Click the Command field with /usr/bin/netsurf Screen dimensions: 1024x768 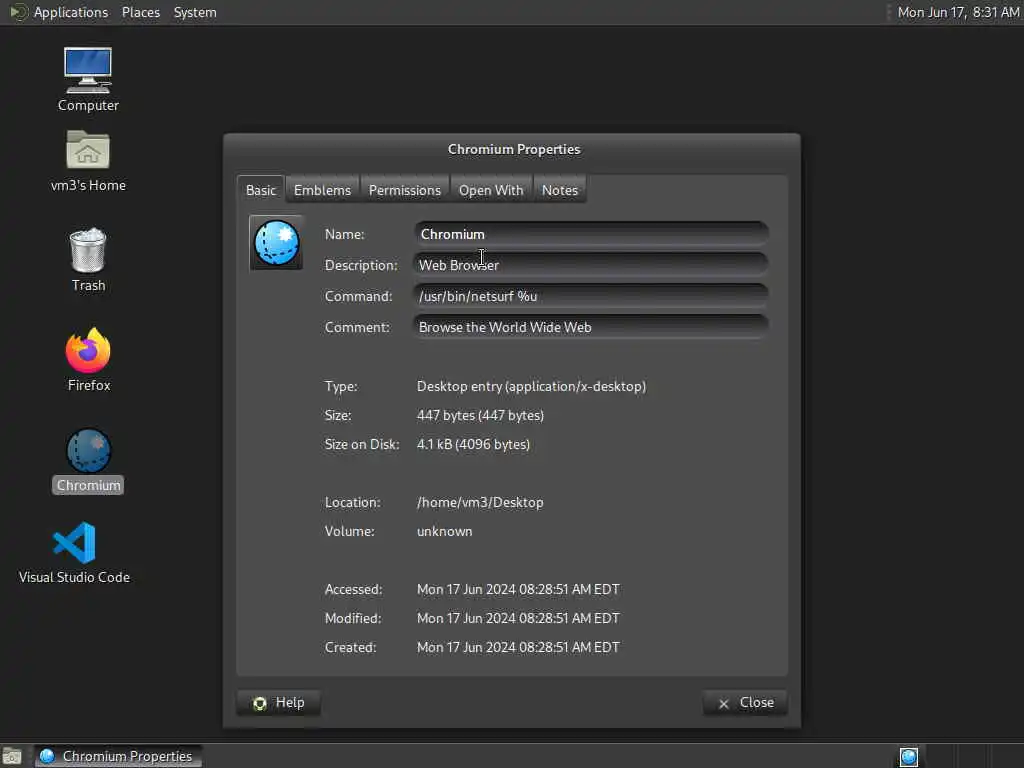[x=591, y=296]
